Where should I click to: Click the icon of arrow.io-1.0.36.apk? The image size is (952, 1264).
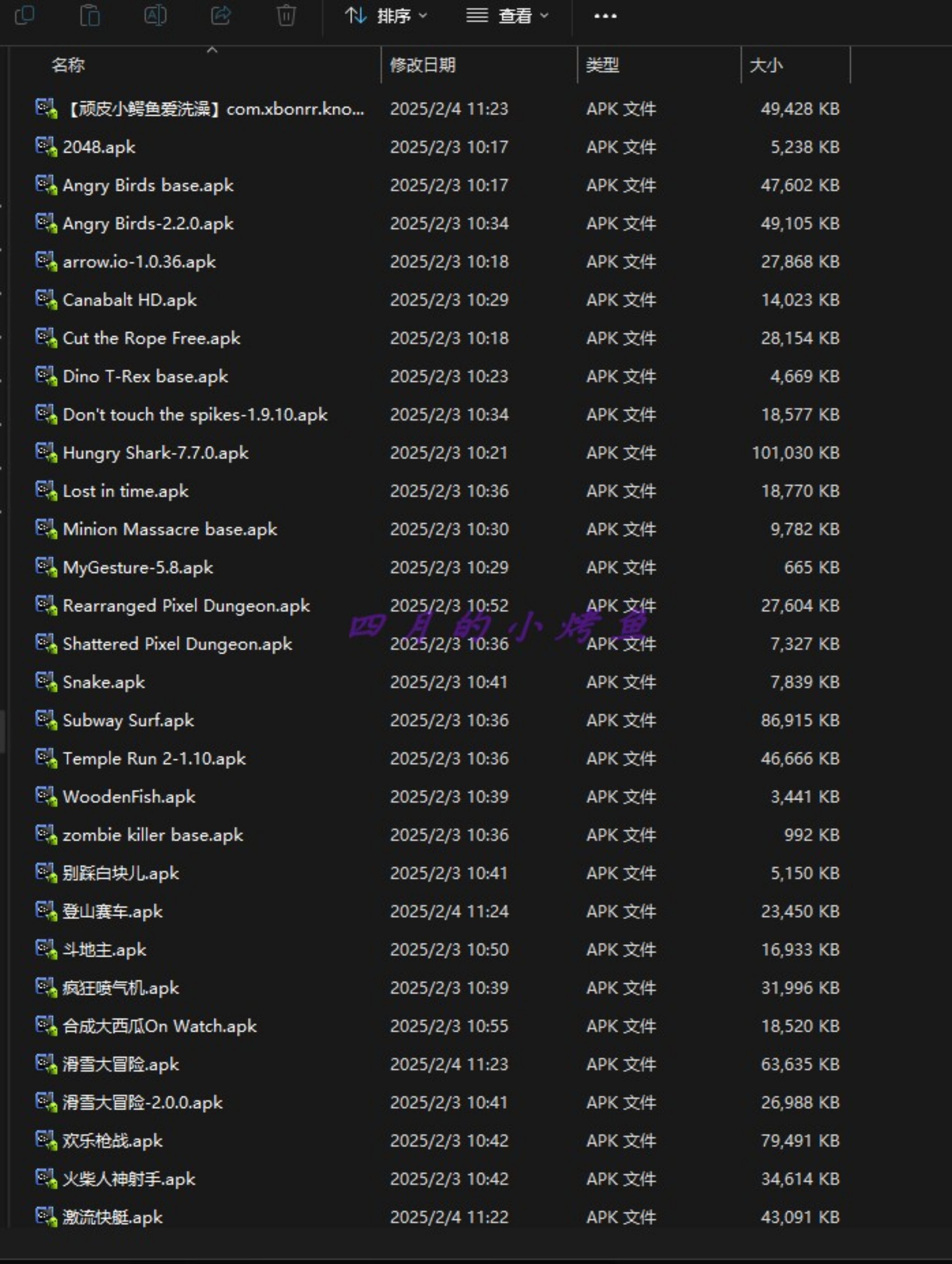[x=46, y=262]
